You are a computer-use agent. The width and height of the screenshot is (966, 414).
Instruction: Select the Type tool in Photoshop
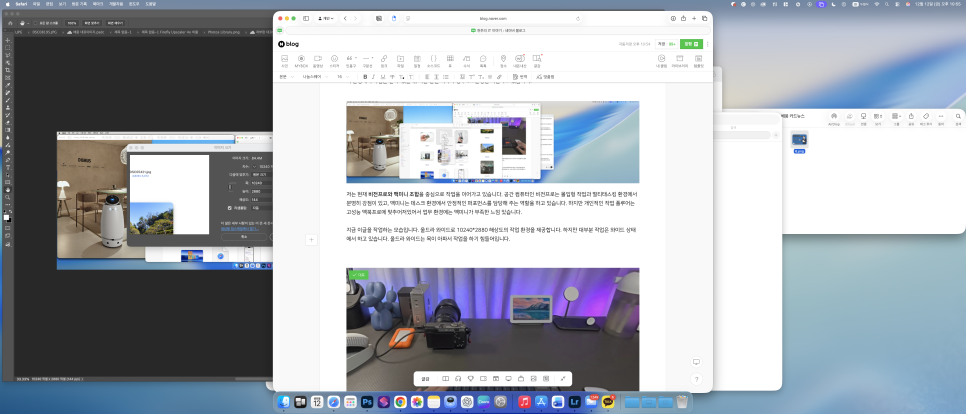pyautogui.click(x=7, y=168)
